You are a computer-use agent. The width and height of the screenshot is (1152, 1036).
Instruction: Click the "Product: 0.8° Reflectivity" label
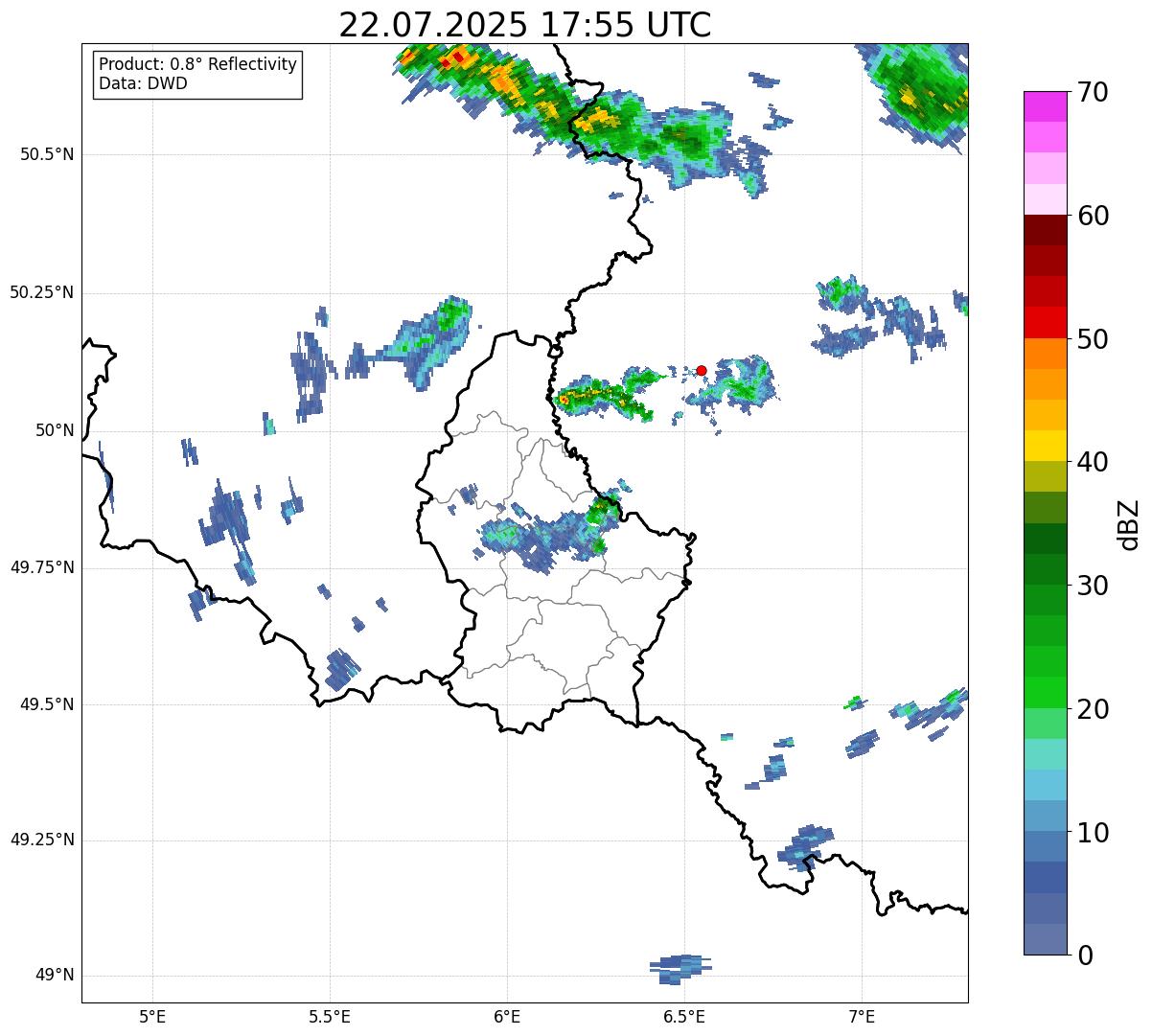[x=197, y=64]
